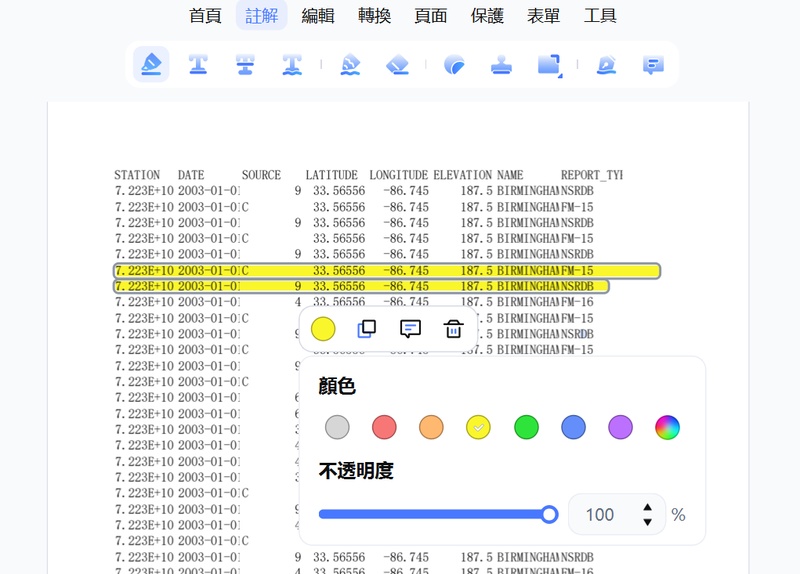Open the 表單 tab

click(x=543, y=15)
